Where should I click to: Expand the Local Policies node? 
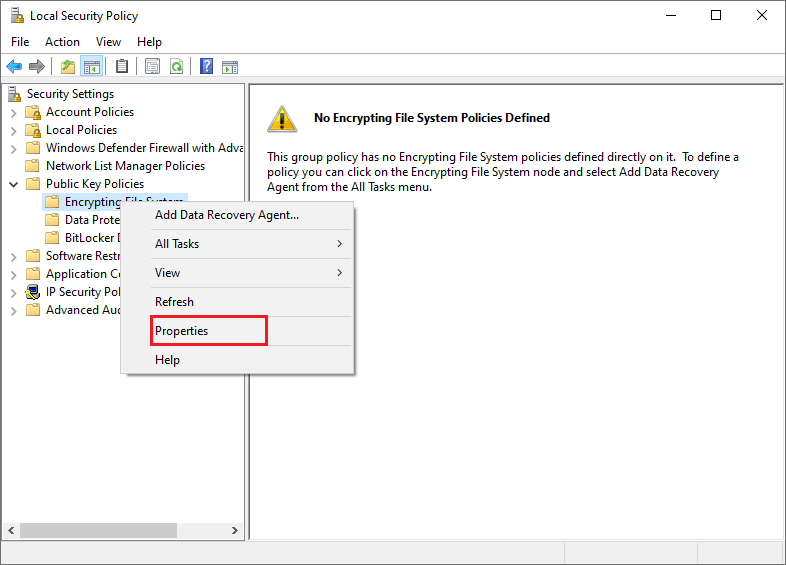[x=14, y=130]
